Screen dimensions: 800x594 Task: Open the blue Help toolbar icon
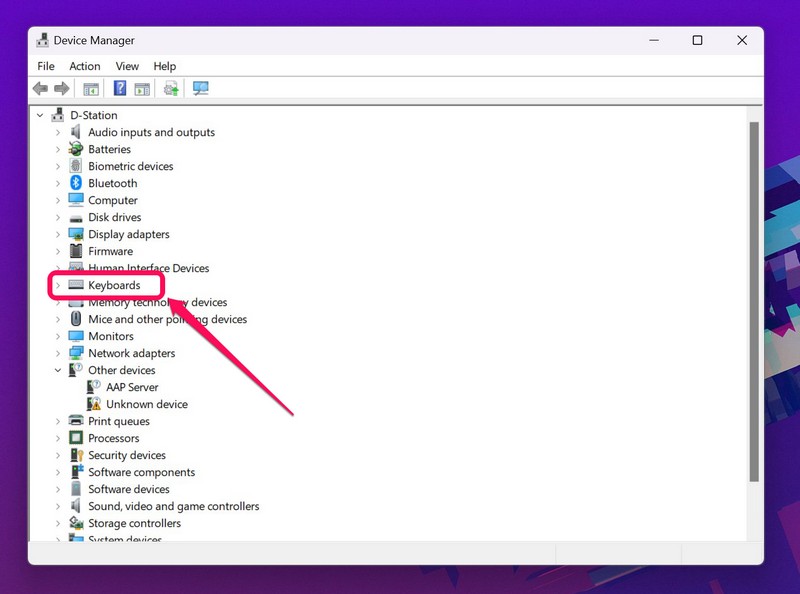coord(119,89)
